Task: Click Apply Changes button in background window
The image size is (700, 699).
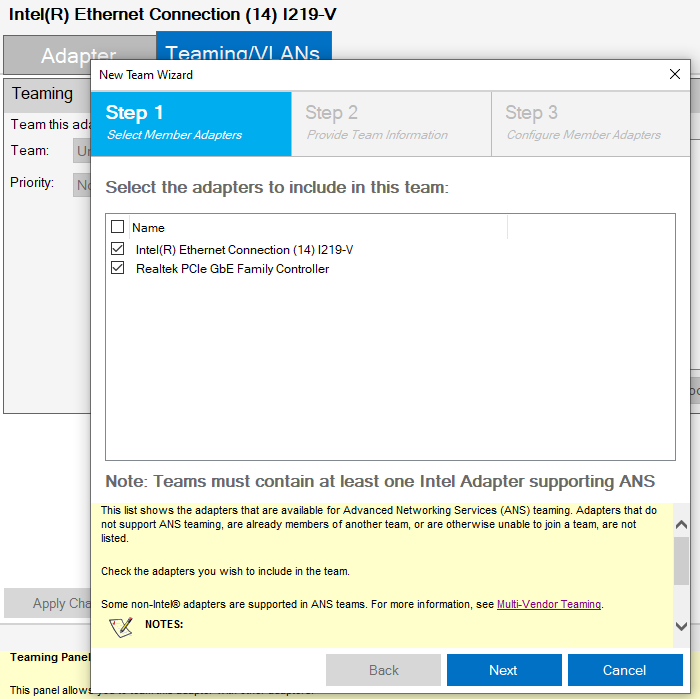Action: pyautogui.click(x=47, y=603)
